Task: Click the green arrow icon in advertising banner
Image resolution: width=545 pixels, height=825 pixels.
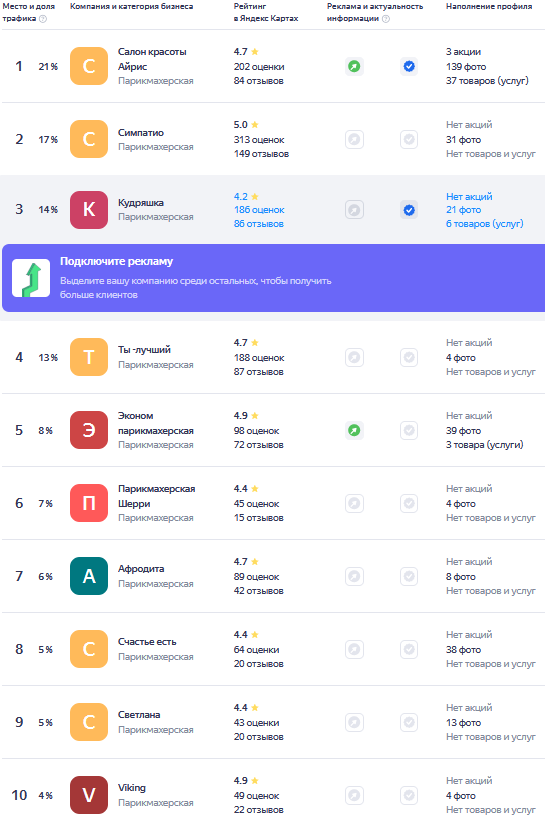Action: tap(31, 278)
